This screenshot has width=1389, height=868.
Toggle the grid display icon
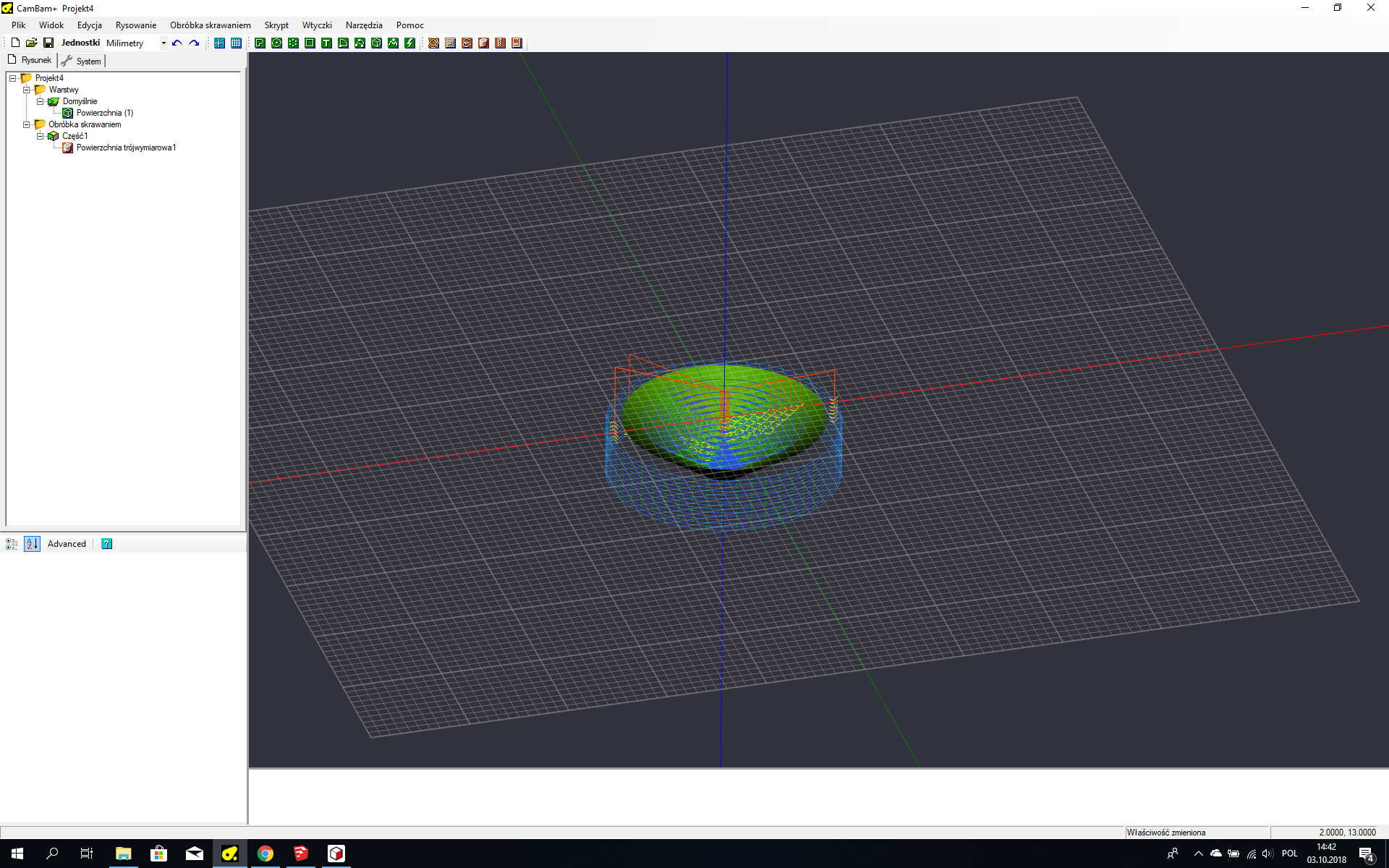click(x=236, y=43)
